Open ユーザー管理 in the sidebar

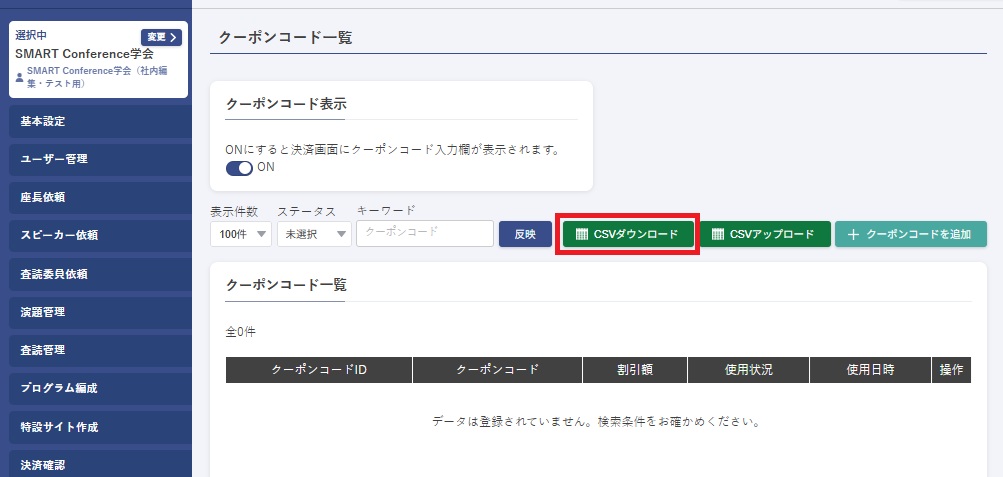[96, 159]
